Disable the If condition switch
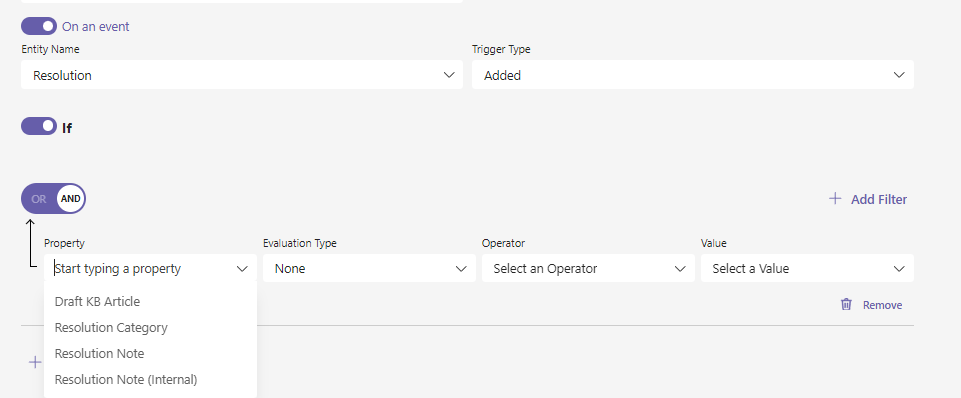The width and height of the screenshot is (961, 398). [x=39, y=126]
